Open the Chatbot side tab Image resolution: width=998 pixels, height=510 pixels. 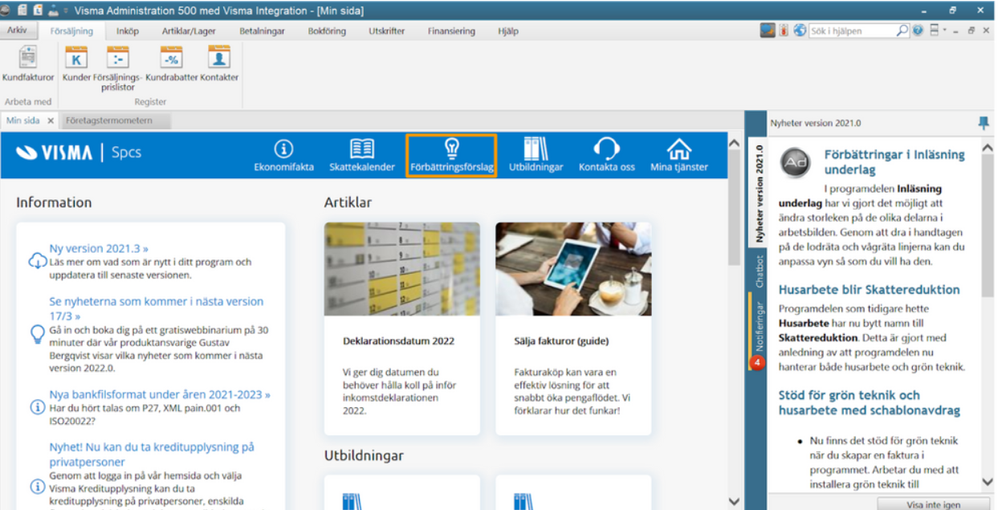(759, 272)
